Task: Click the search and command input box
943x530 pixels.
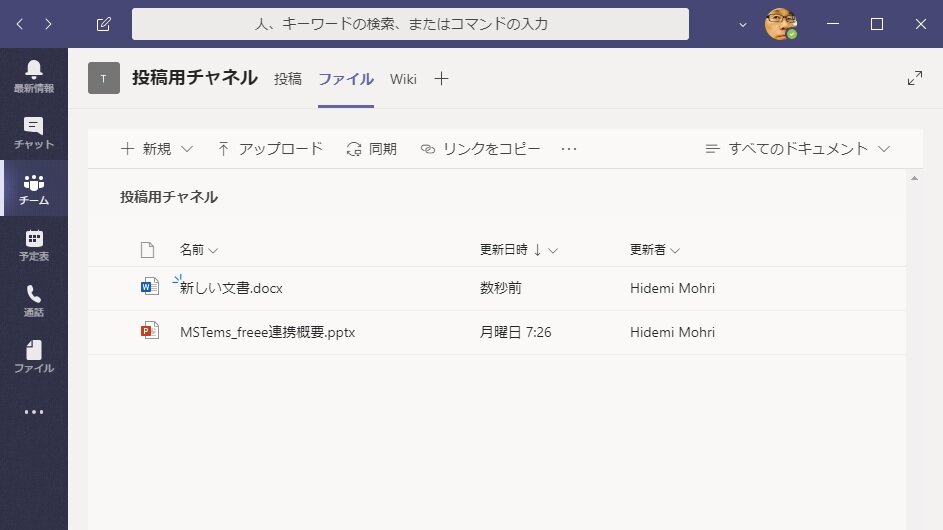Action: (410, 24)
